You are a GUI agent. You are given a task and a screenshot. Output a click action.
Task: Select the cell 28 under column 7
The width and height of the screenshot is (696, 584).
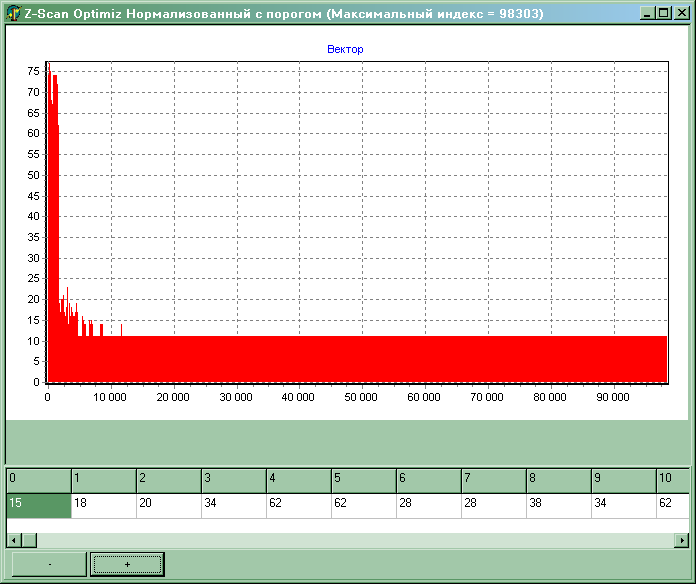(494, 505)
